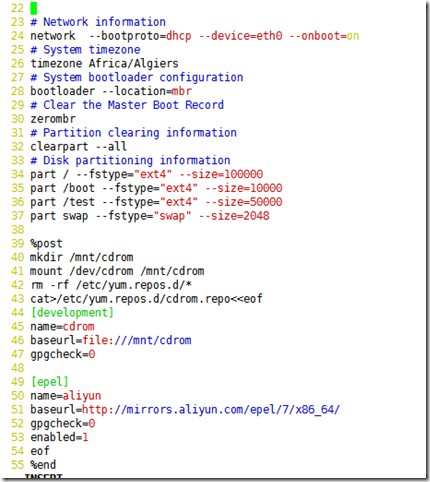Viewport: 430px width, 482px height.
Task: Click the '%end' marker line
Action: (43, 465)
